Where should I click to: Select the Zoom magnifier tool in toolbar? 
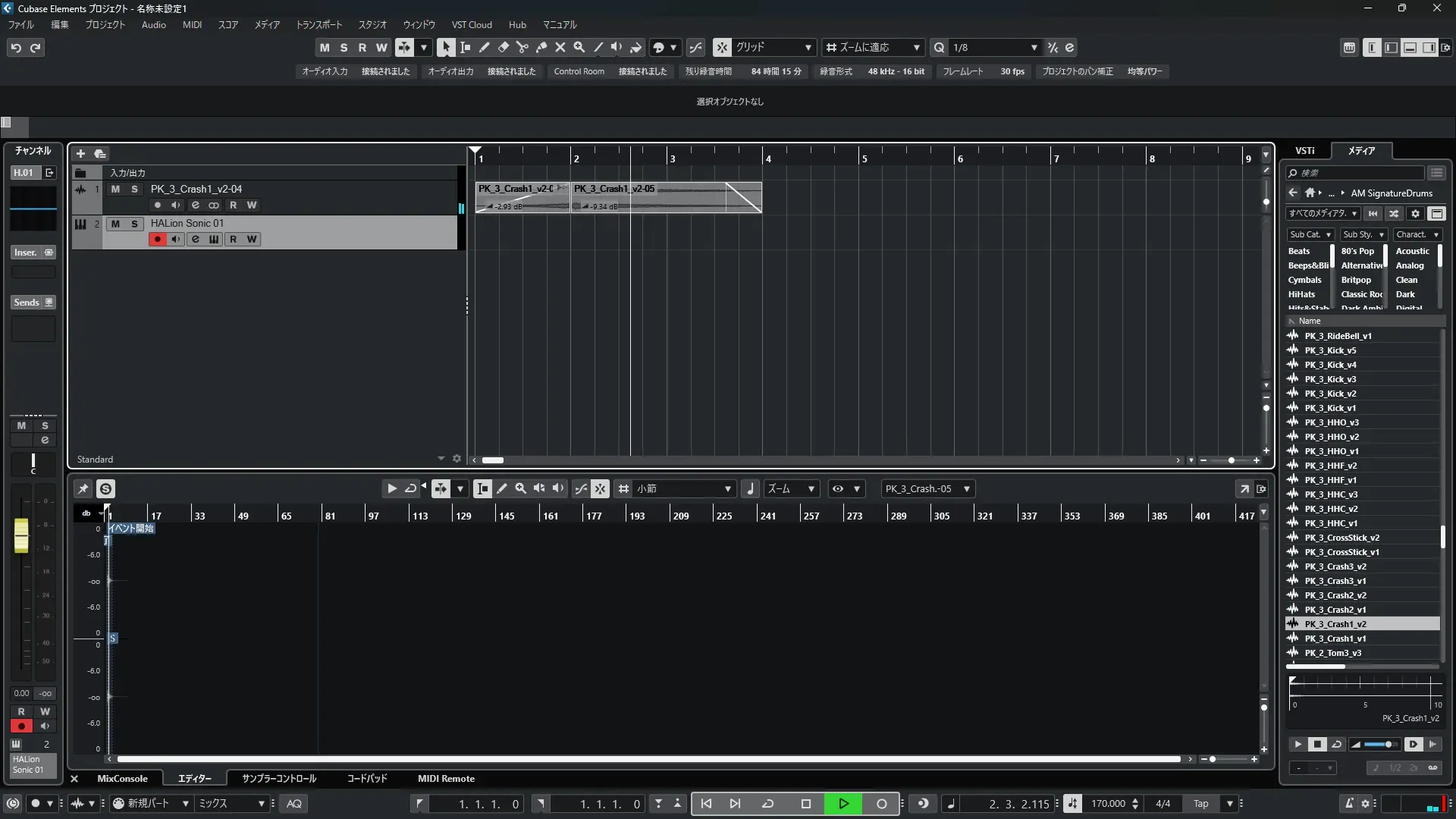579,47
